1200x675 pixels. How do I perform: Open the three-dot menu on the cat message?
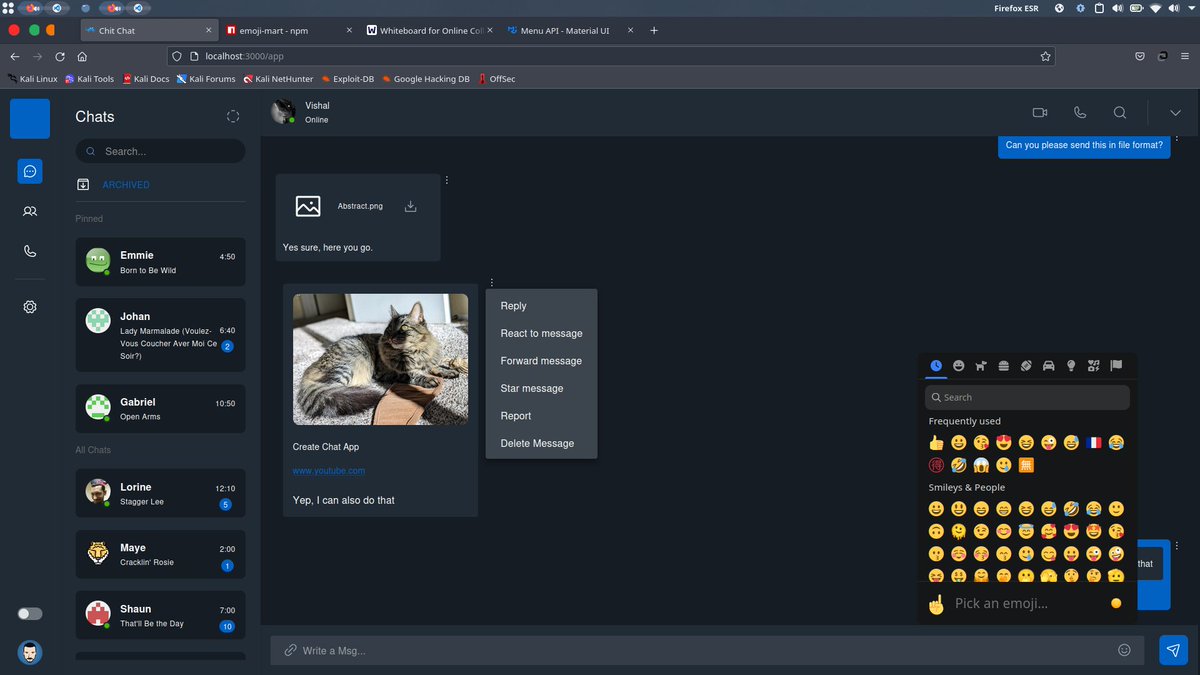[491, 281]
